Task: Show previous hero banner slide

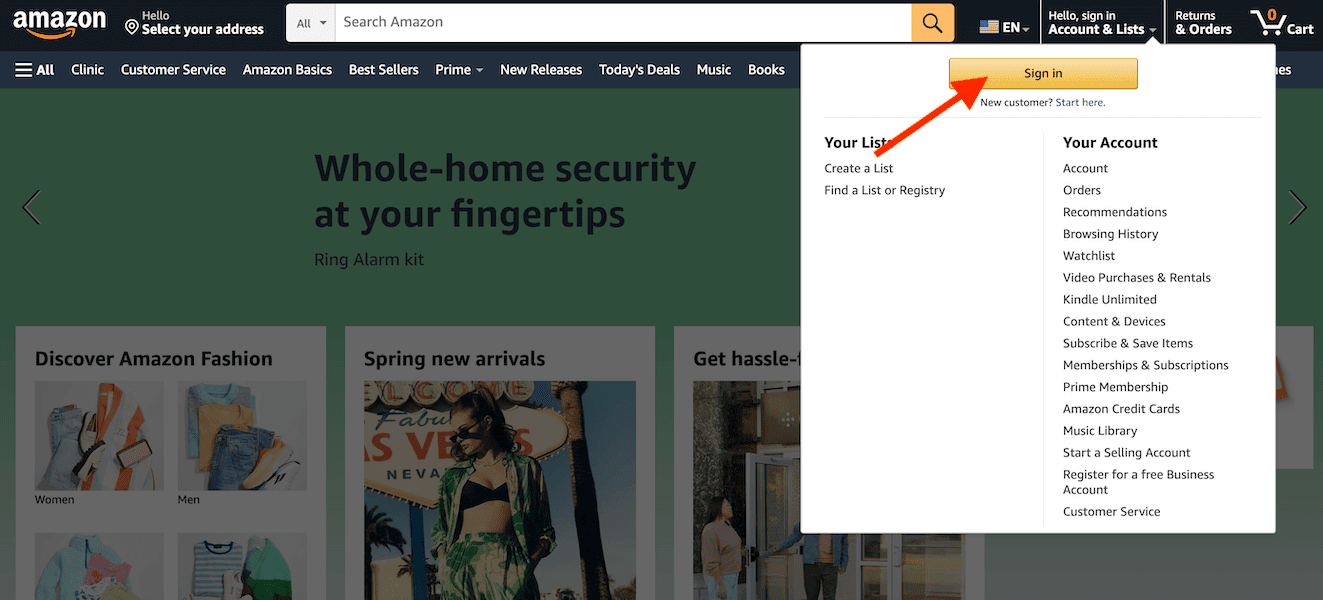Action: 31,207
